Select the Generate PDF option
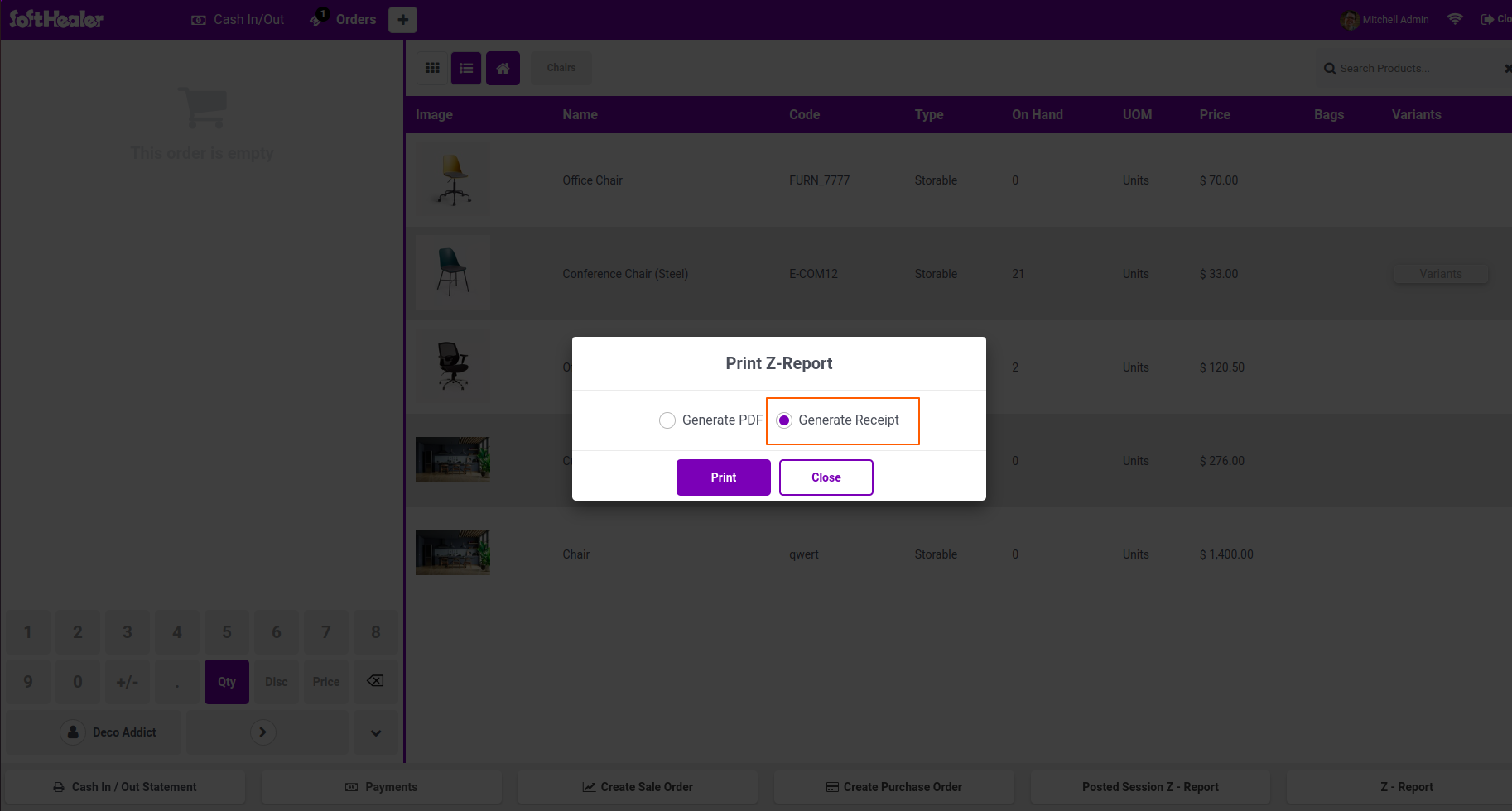 667,420
